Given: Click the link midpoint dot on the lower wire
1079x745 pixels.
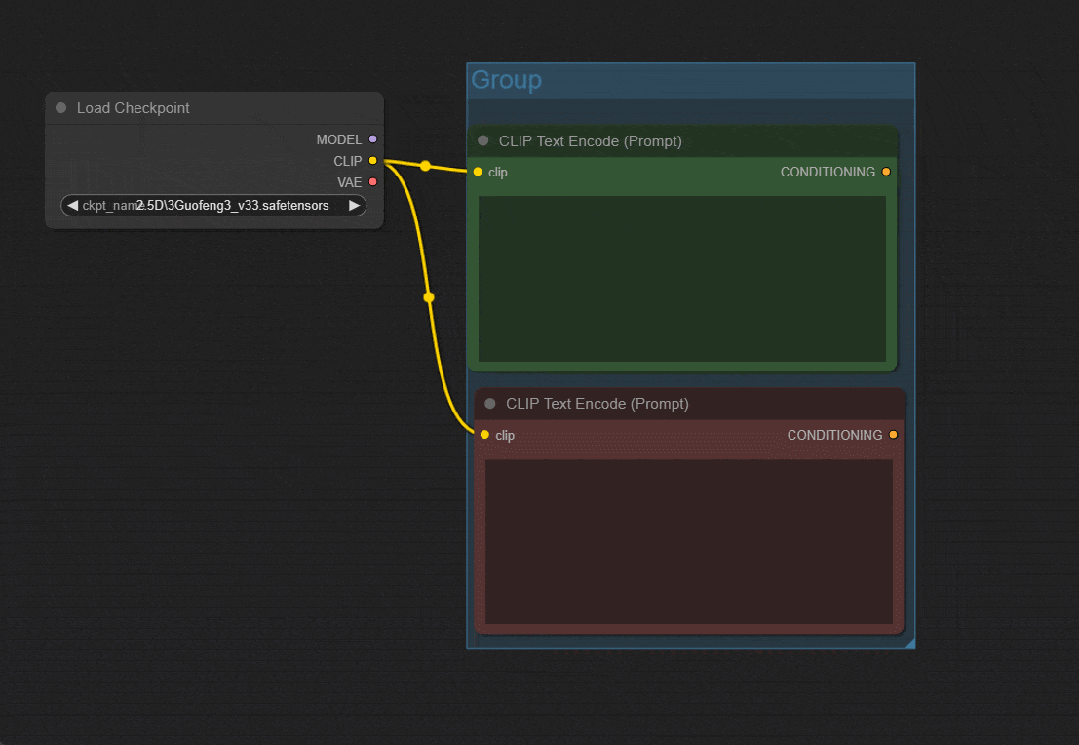Looking at the screenshot, I should point(429,297).
